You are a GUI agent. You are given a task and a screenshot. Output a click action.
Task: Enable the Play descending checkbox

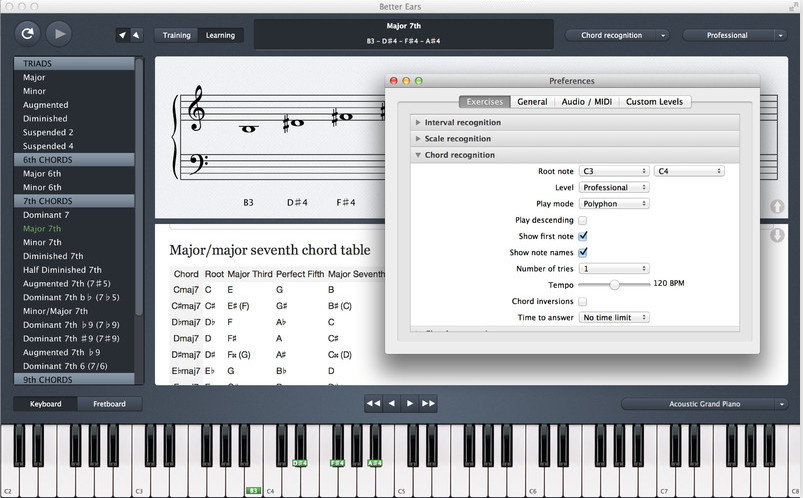pos(582,220)
